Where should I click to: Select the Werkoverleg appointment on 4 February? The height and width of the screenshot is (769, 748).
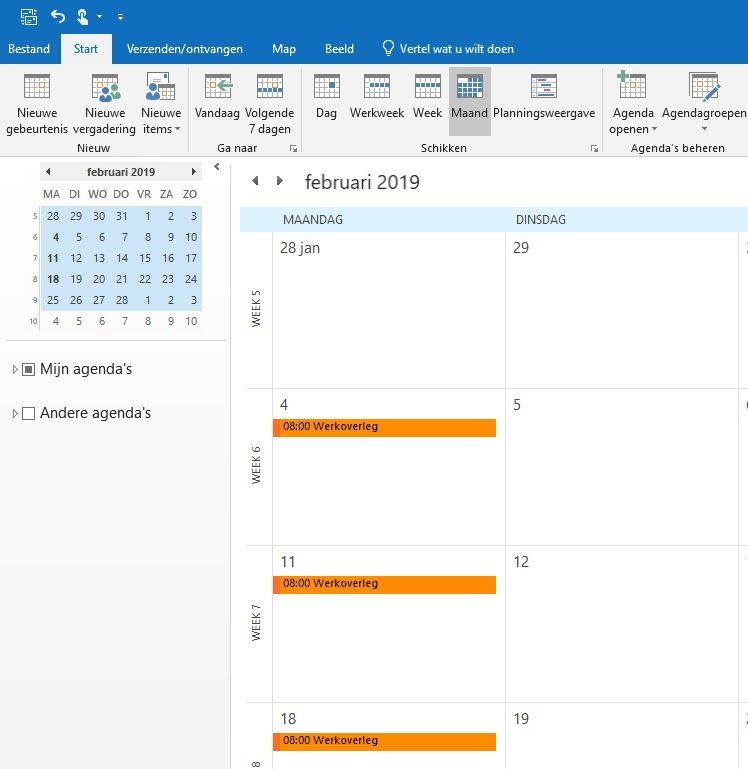click(385, 427)
